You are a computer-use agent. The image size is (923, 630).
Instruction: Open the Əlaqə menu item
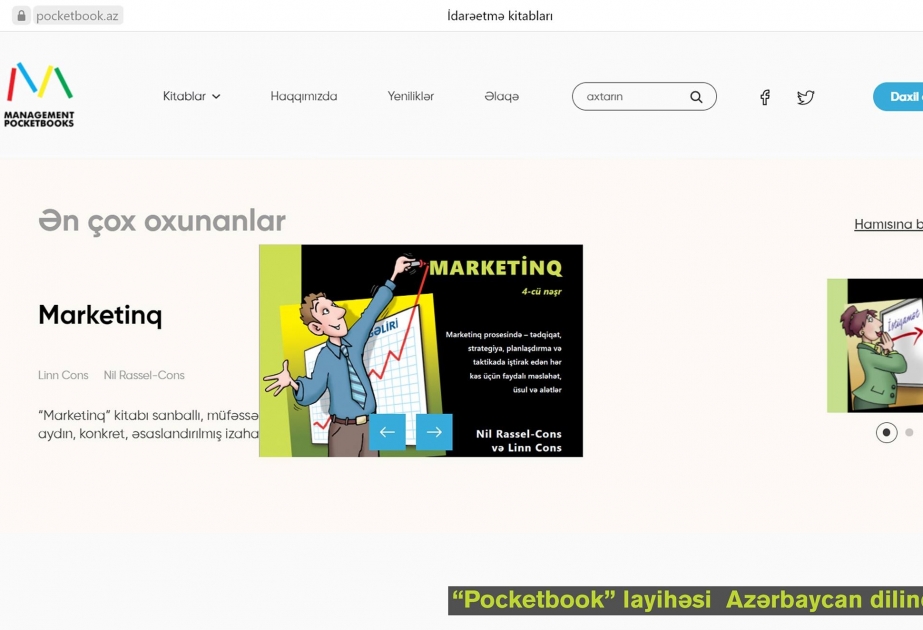click(x=502, y=96)
